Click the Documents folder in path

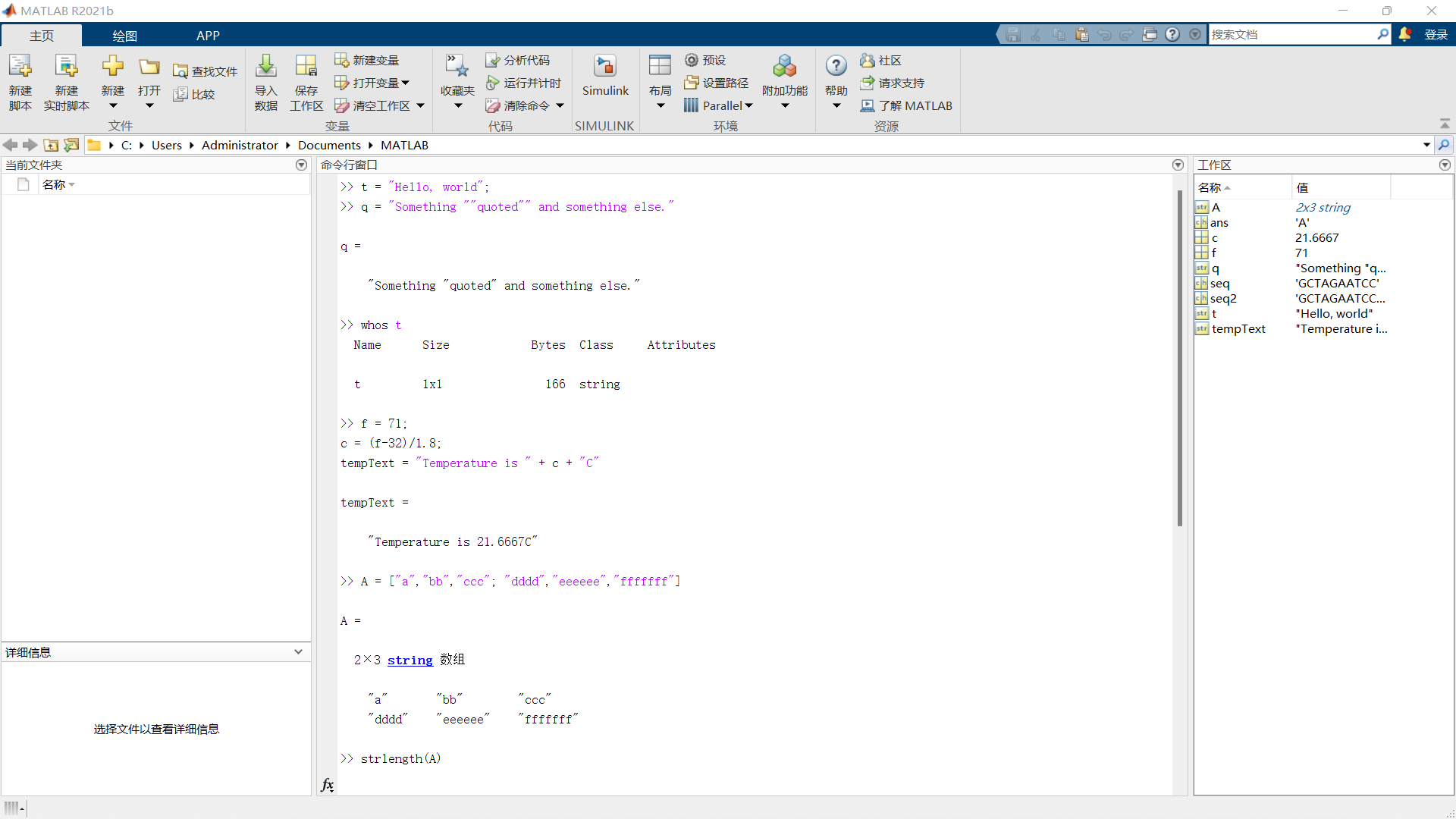pos(329,145)
